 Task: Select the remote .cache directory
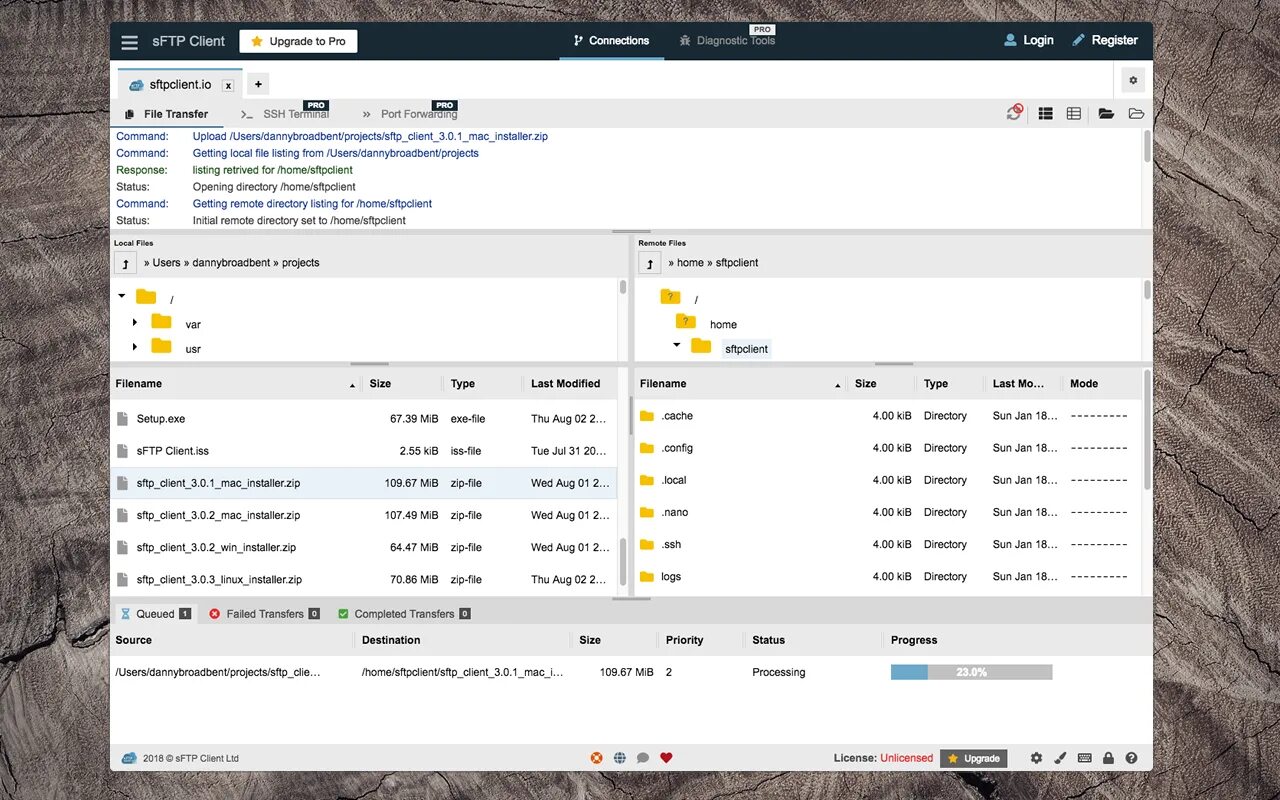[888, 416]
